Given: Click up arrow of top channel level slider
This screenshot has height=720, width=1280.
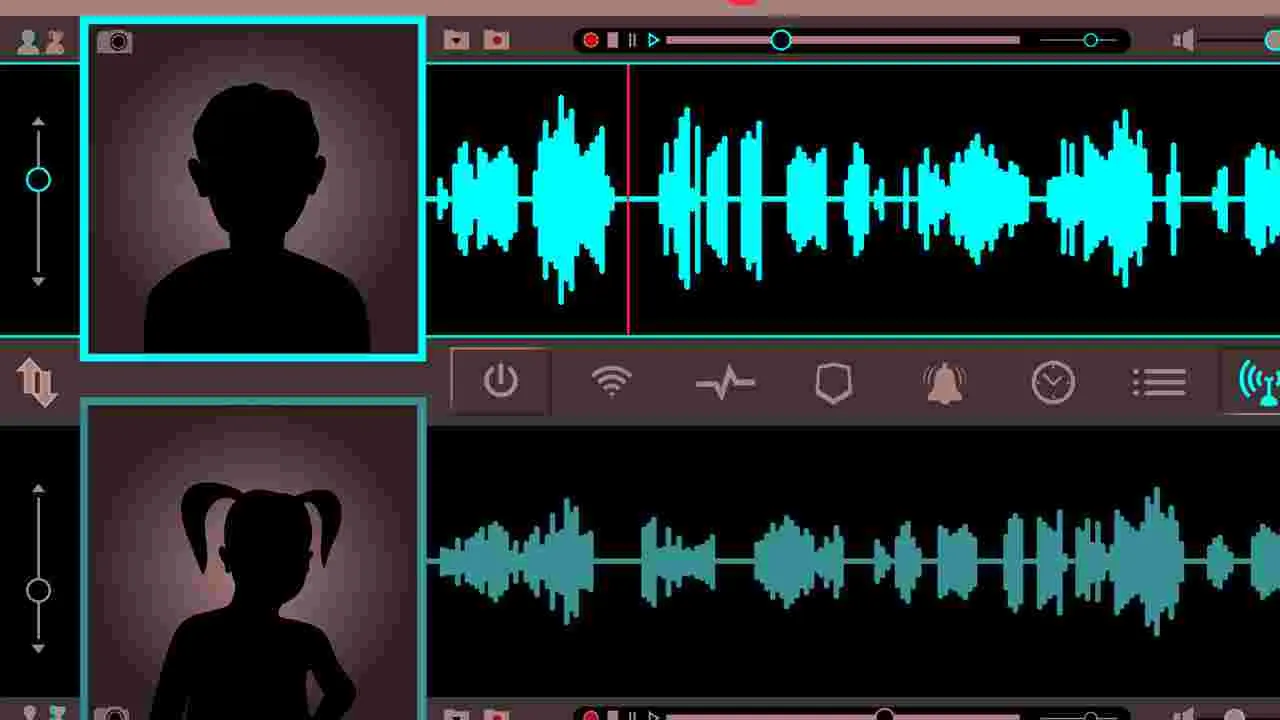Looking at the screenshot, I should tap(38, 122).
